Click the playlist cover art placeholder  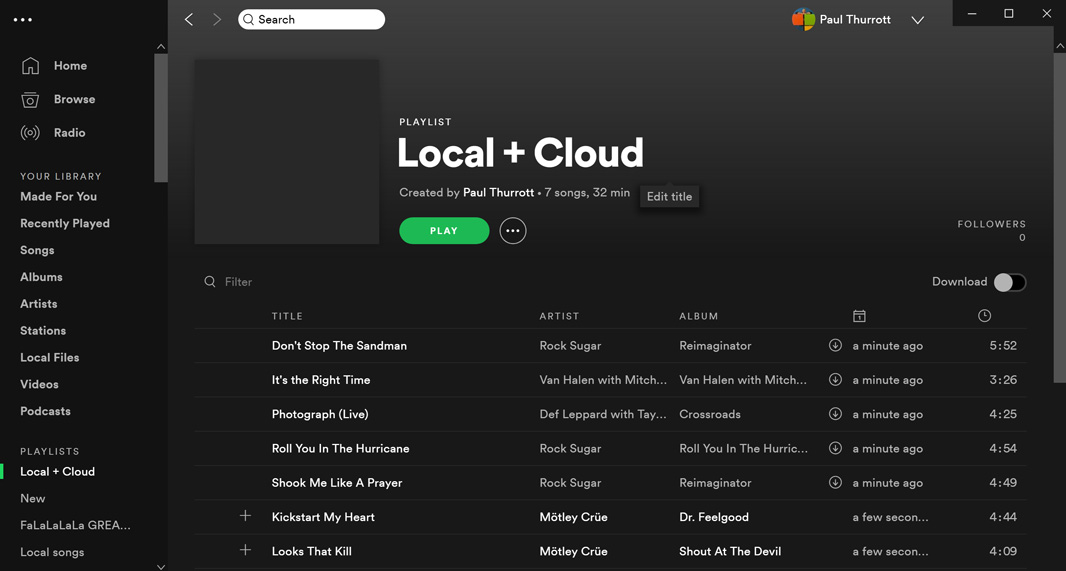(x=287, y=151)
